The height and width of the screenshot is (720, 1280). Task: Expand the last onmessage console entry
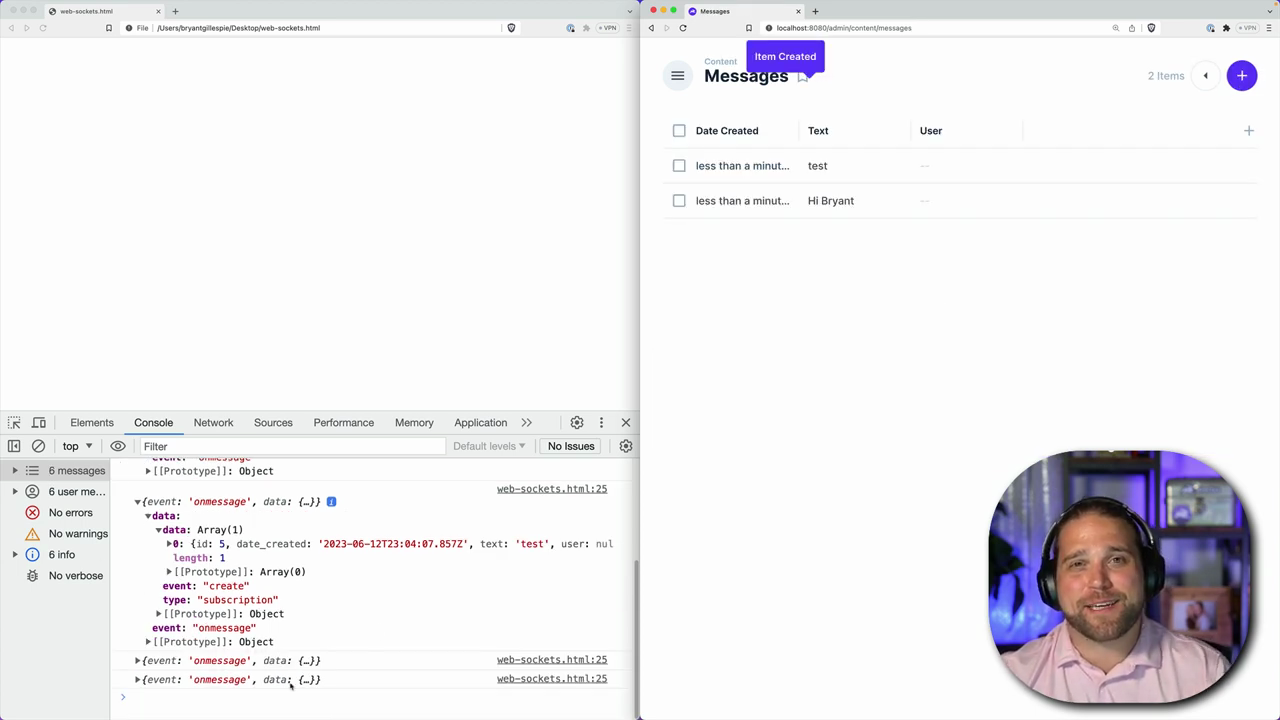[x=137, y=679]
